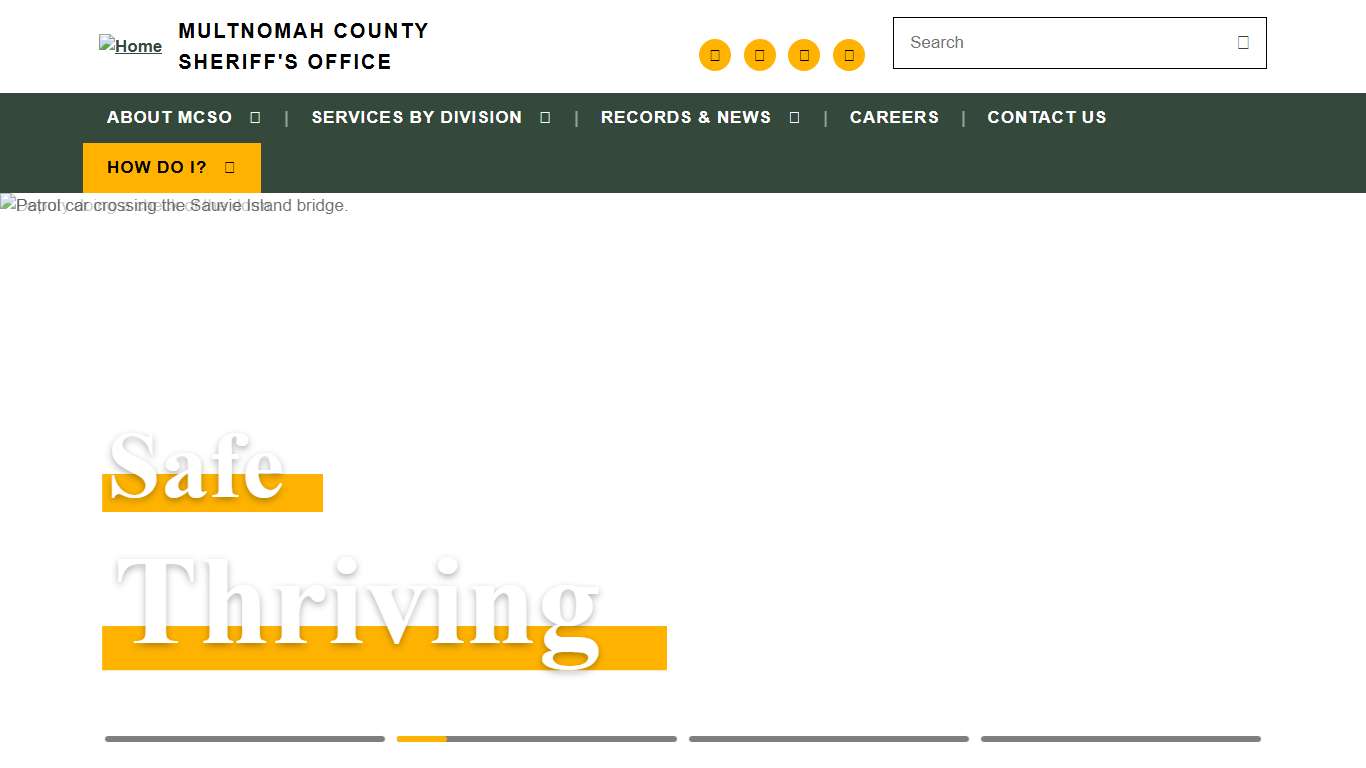The height and width of the screenshot is (768, 1366).
Task: Click the first carousel progress bar
Action: click(x=244, y=739)
